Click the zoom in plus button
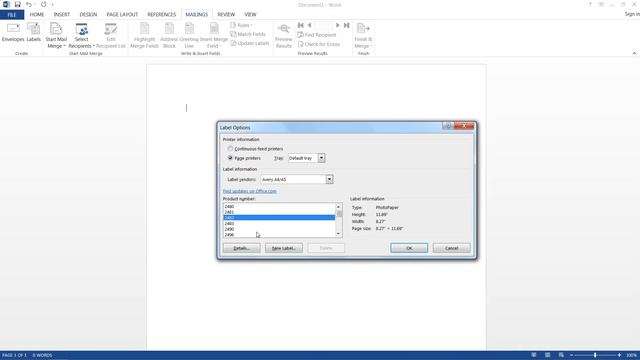This screenshot has width=640, height=360. point(619,356)
